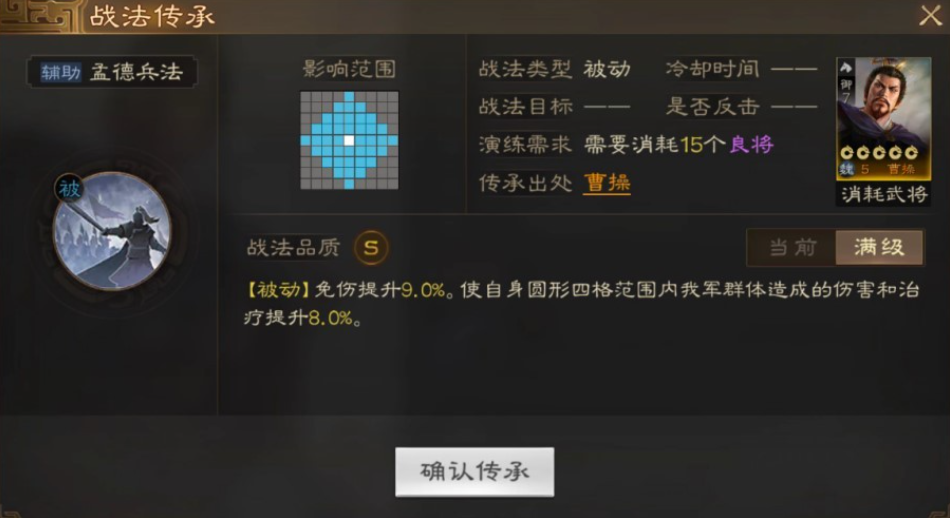This screenshot has width=950, height=518.
Task: Tap the blue influence range grid
Action: click(349, 141)
